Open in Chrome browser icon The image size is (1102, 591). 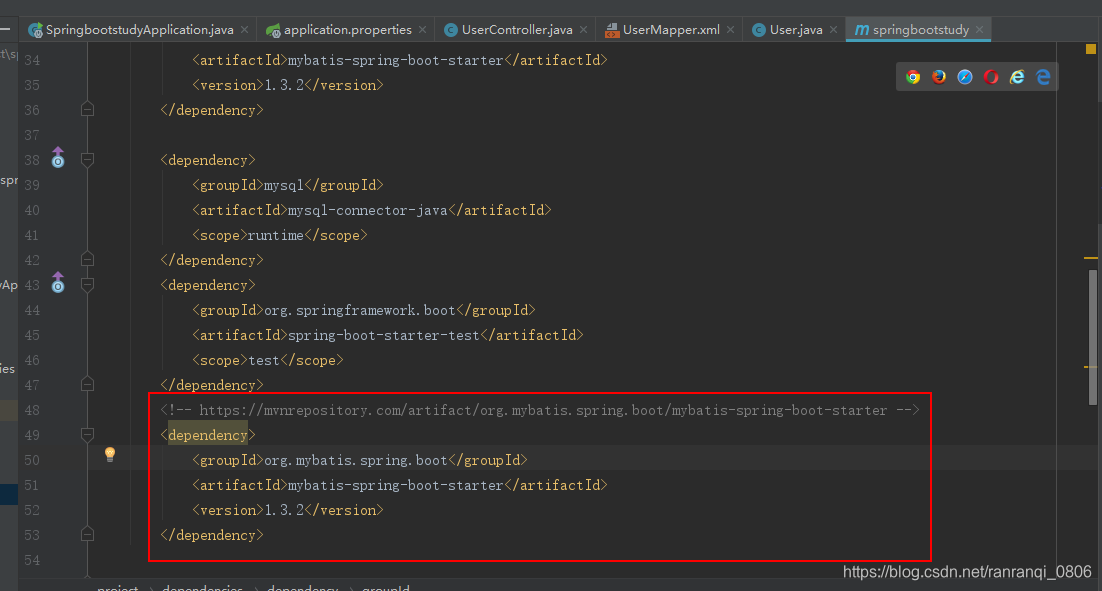click(913, 77)
